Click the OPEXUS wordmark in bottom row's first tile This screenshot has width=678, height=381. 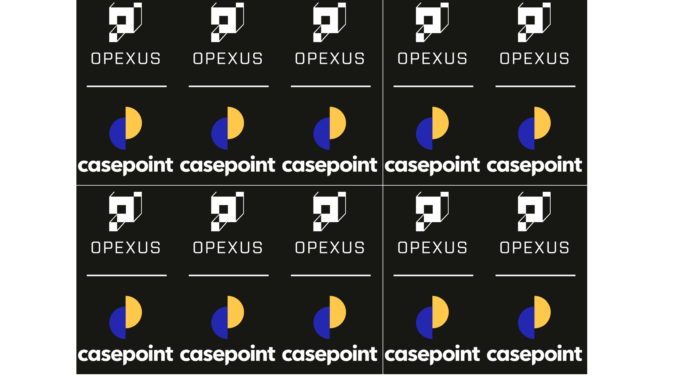(126, 248)
